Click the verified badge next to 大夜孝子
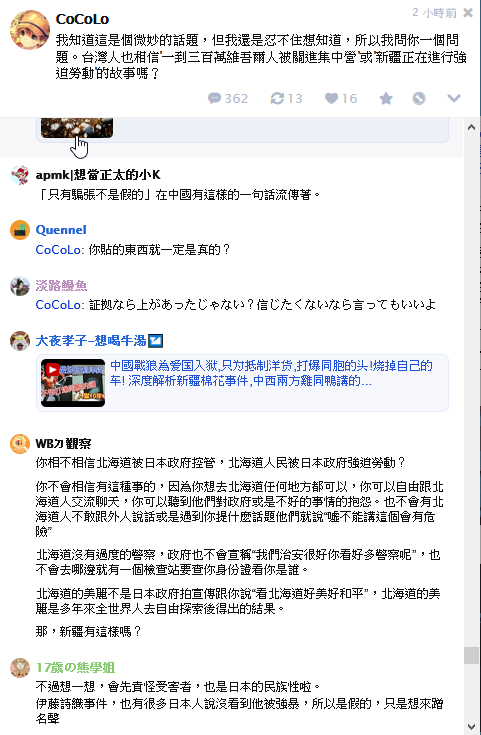This screenshot has height=735, width=481. 155,341
